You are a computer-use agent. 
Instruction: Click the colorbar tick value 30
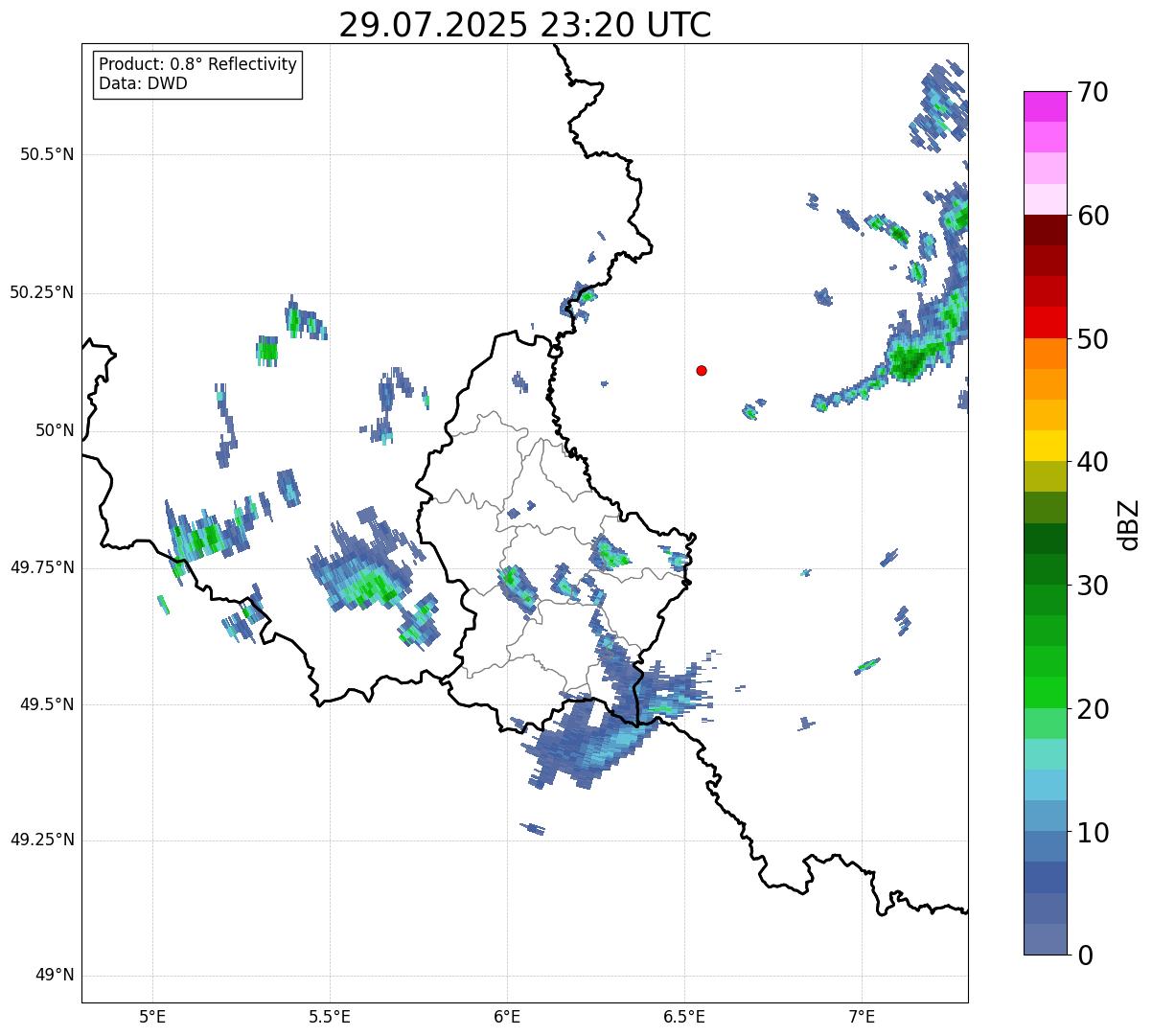click(x=1093, y=586)
